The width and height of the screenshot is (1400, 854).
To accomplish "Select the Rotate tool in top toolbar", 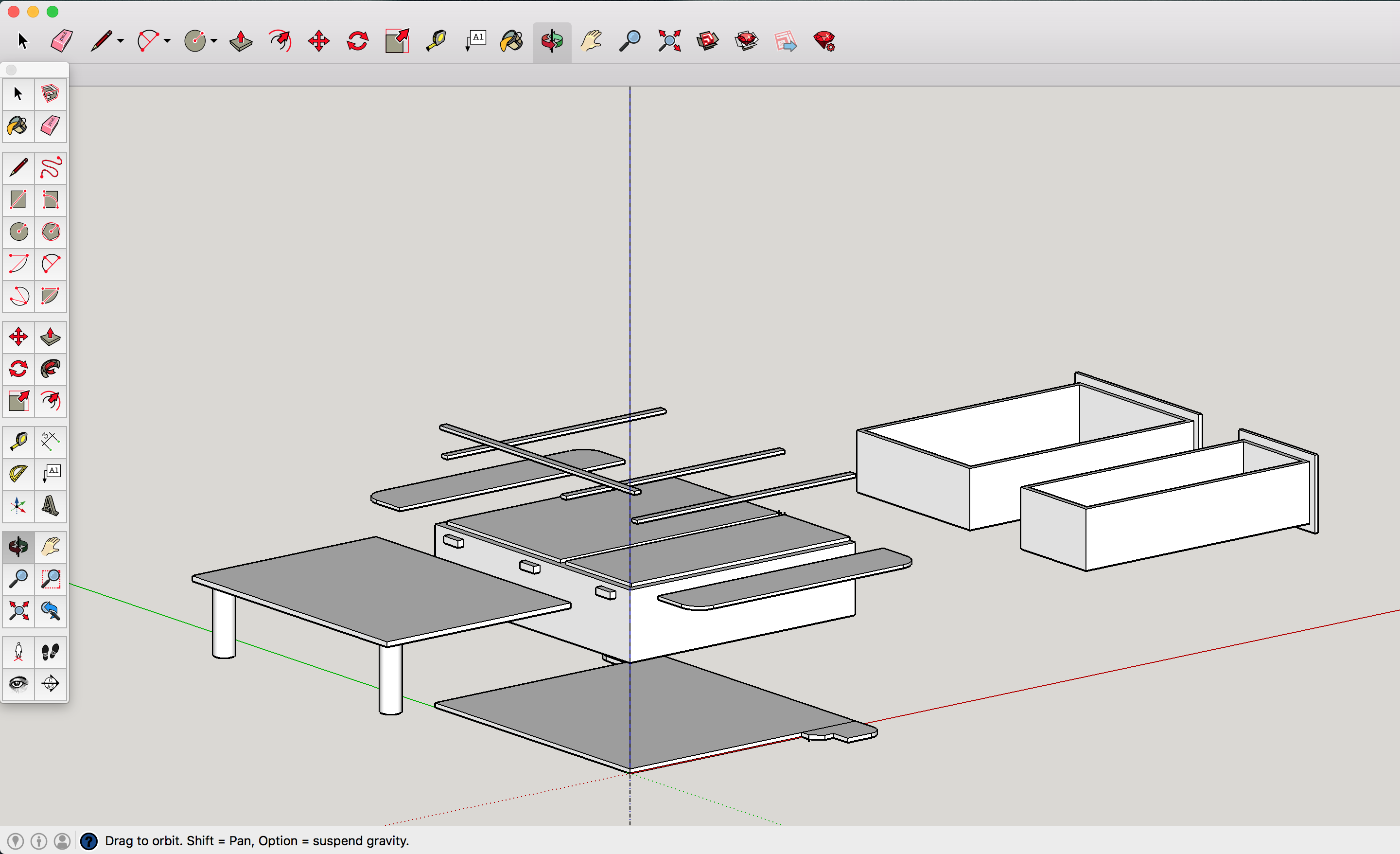I will pyautogui.click(x=357, y=41).
